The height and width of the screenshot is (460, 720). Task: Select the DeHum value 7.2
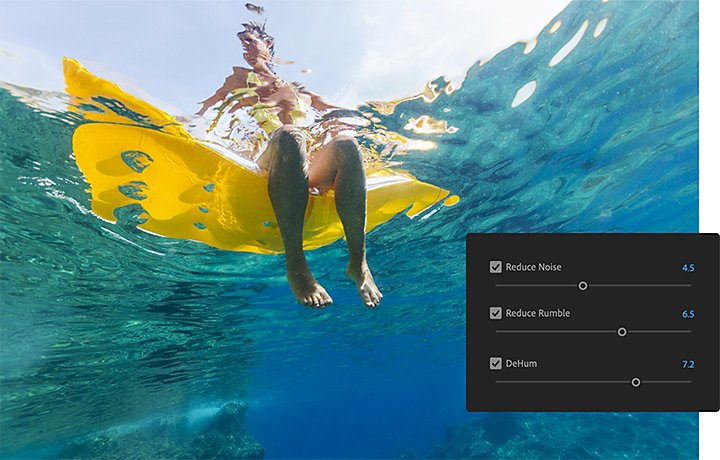pyautogui.click(x=688, y=365)
